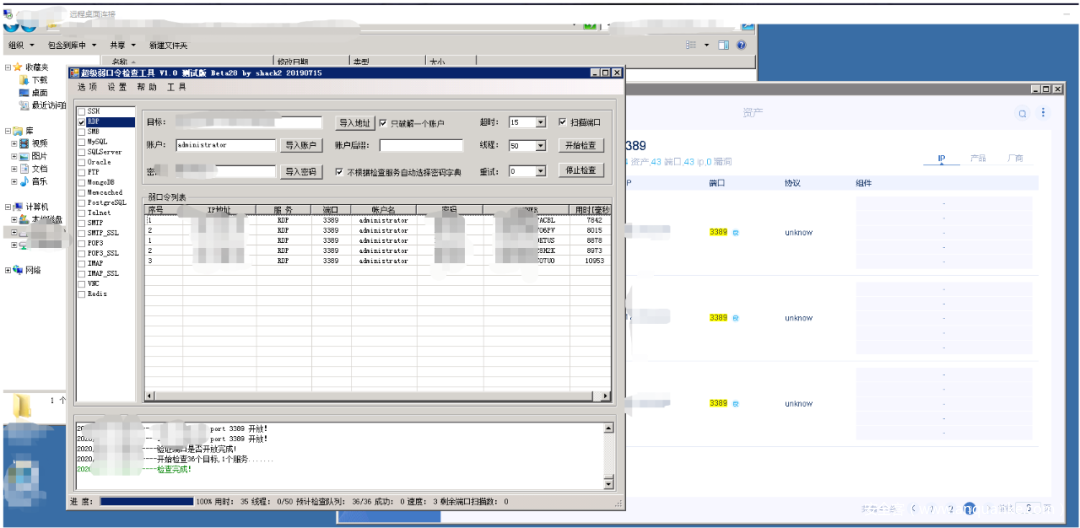Screen dimensions: 1080x528
Task: Toggle the 扫描端口 checkbox
Action: coord(562,122)
